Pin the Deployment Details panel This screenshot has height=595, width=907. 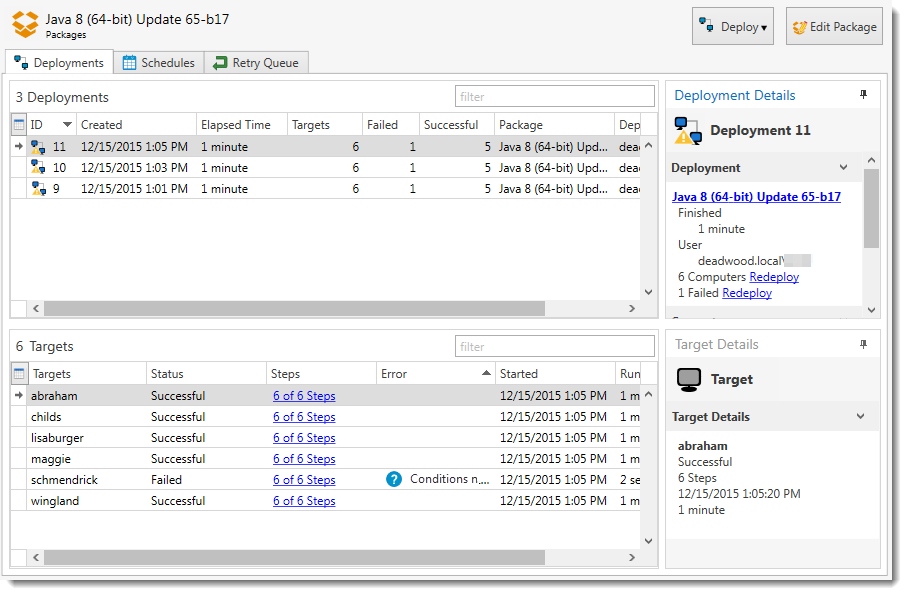pyautogui.click(x=864, y=95)
